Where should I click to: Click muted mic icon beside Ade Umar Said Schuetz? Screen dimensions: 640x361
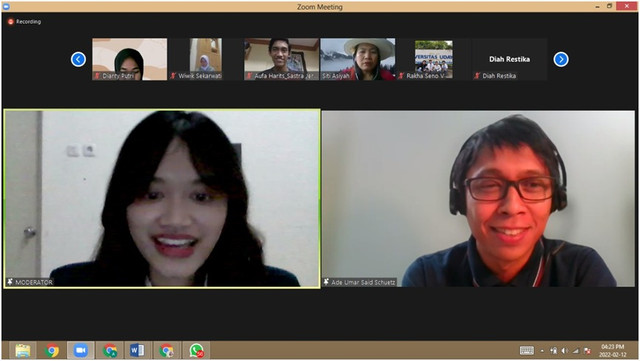(x=326, y=282)
